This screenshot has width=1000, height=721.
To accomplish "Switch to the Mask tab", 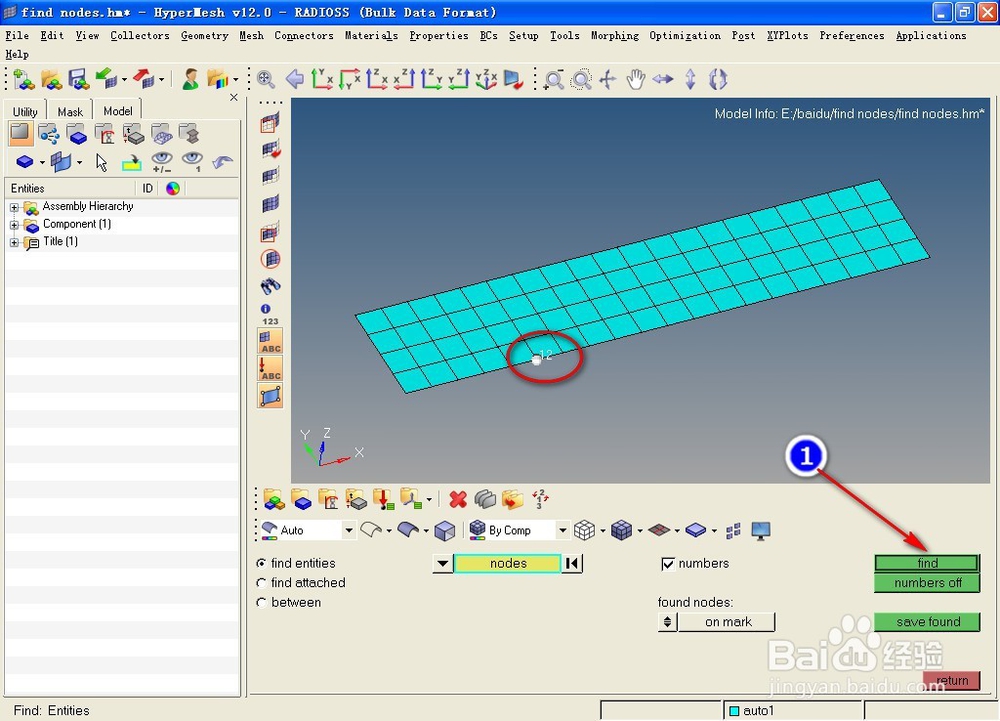I will (x=70, y=112).
